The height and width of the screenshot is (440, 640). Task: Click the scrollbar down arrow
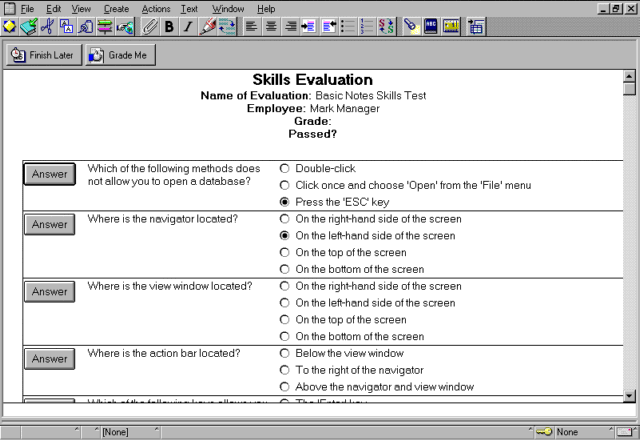coord(629,396)
